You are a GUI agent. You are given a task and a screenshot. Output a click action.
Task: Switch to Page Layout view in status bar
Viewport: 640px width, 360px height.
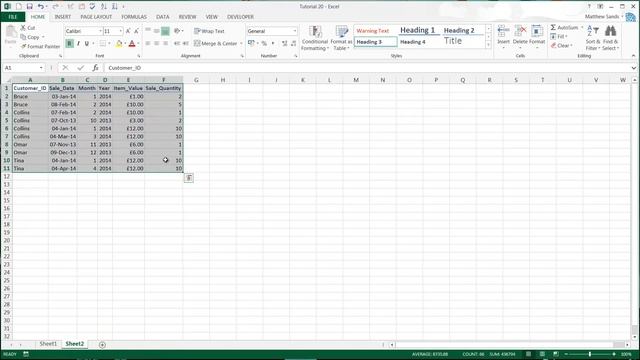pos(542,354)
